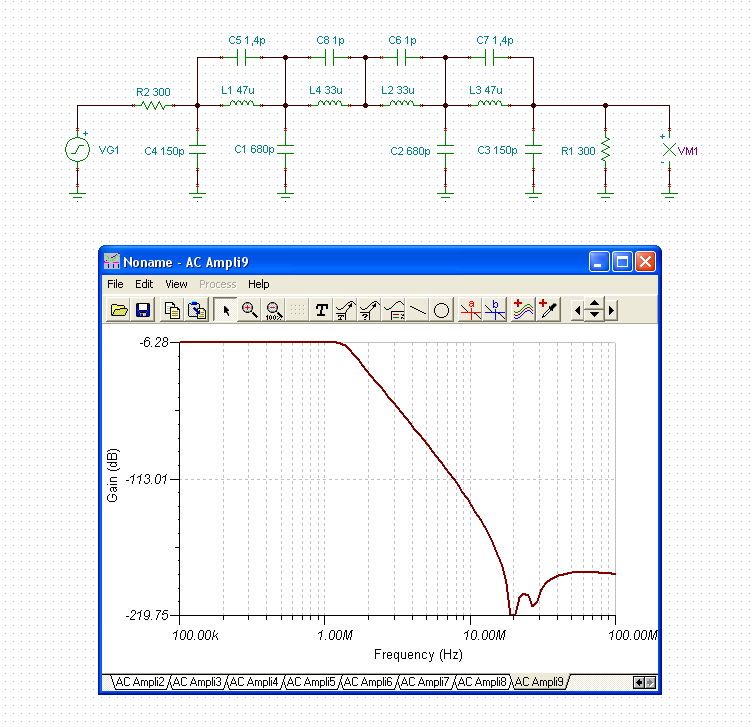Switch to the AC Ampli5 tab

310,682
